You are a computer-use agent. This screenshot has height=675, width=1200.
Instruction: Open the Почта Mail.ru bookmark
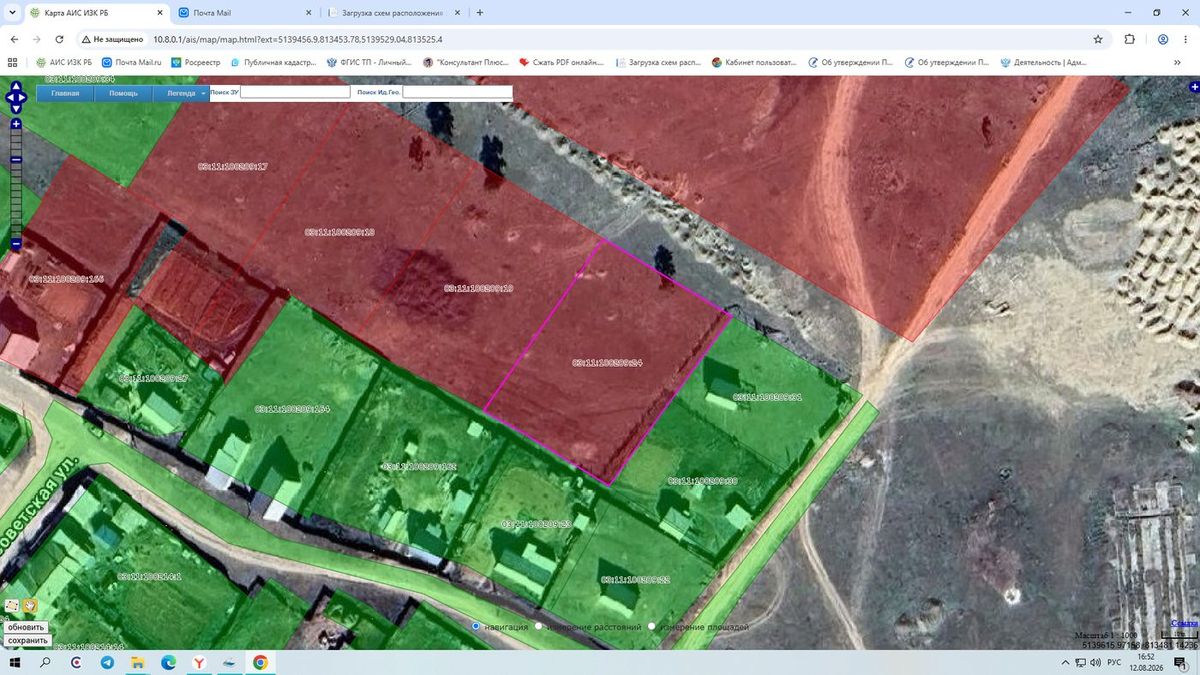click(x=132, y=62)
